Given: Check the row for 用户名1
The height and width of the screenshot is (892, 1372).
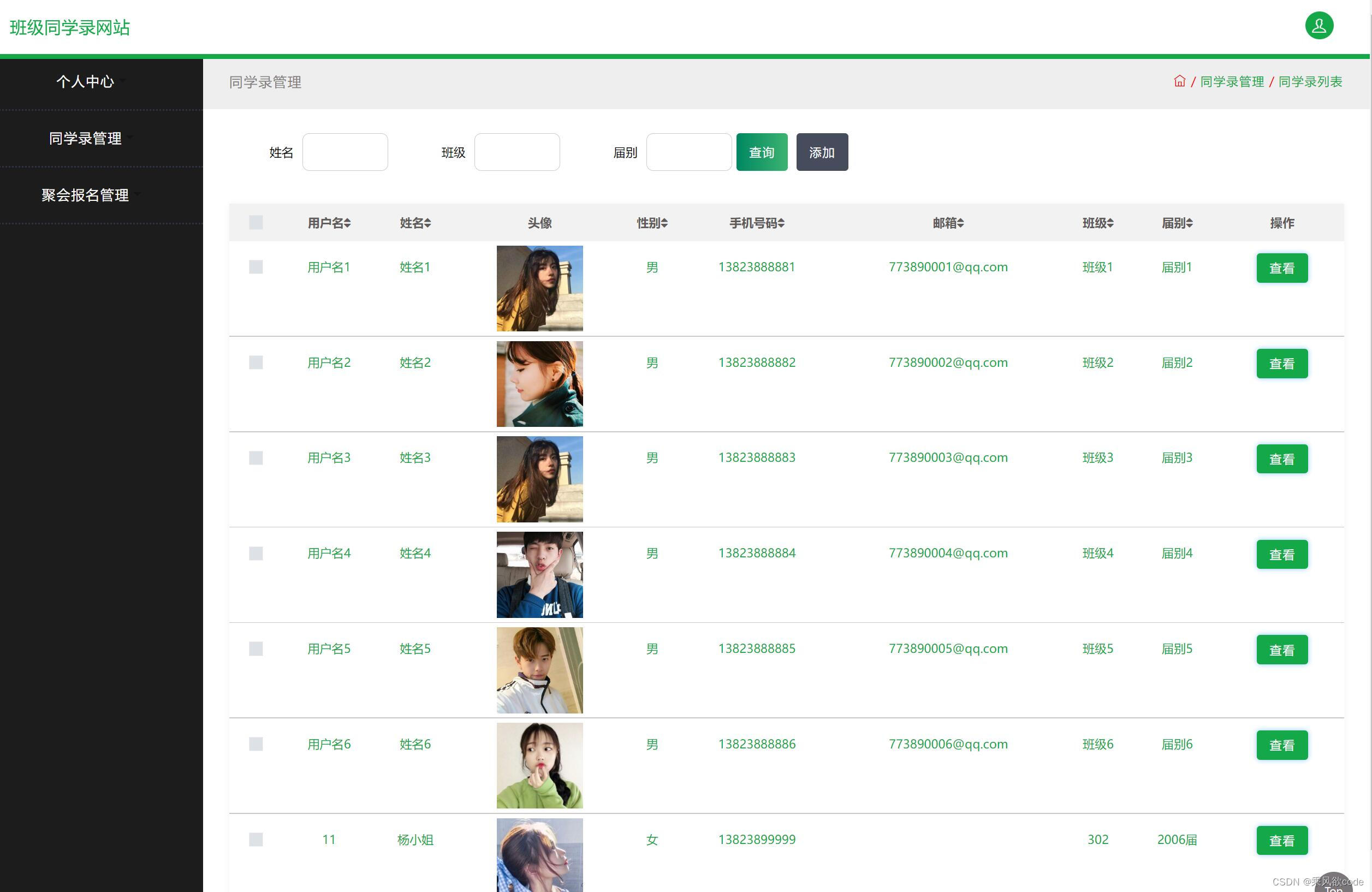Looking at the screenshot, I should [256, 267].
